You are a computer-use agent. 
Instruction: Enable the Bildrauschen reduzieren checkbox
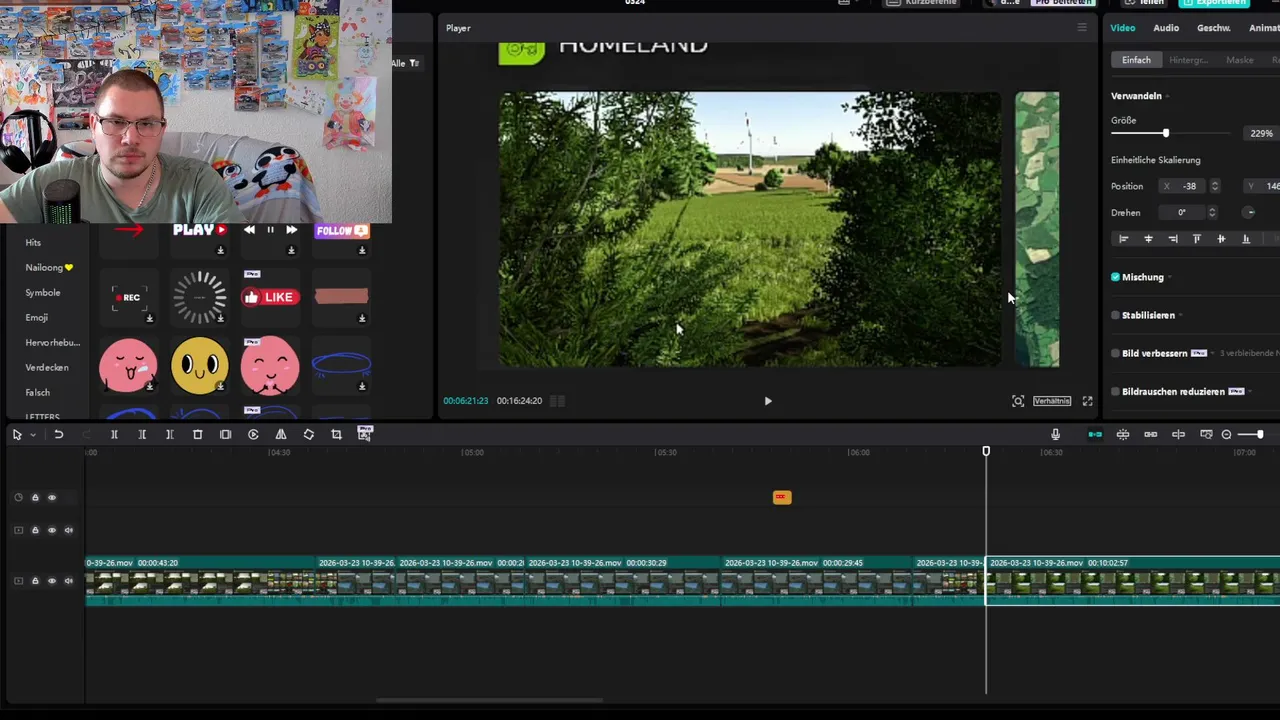click(x=1115, y=391)
